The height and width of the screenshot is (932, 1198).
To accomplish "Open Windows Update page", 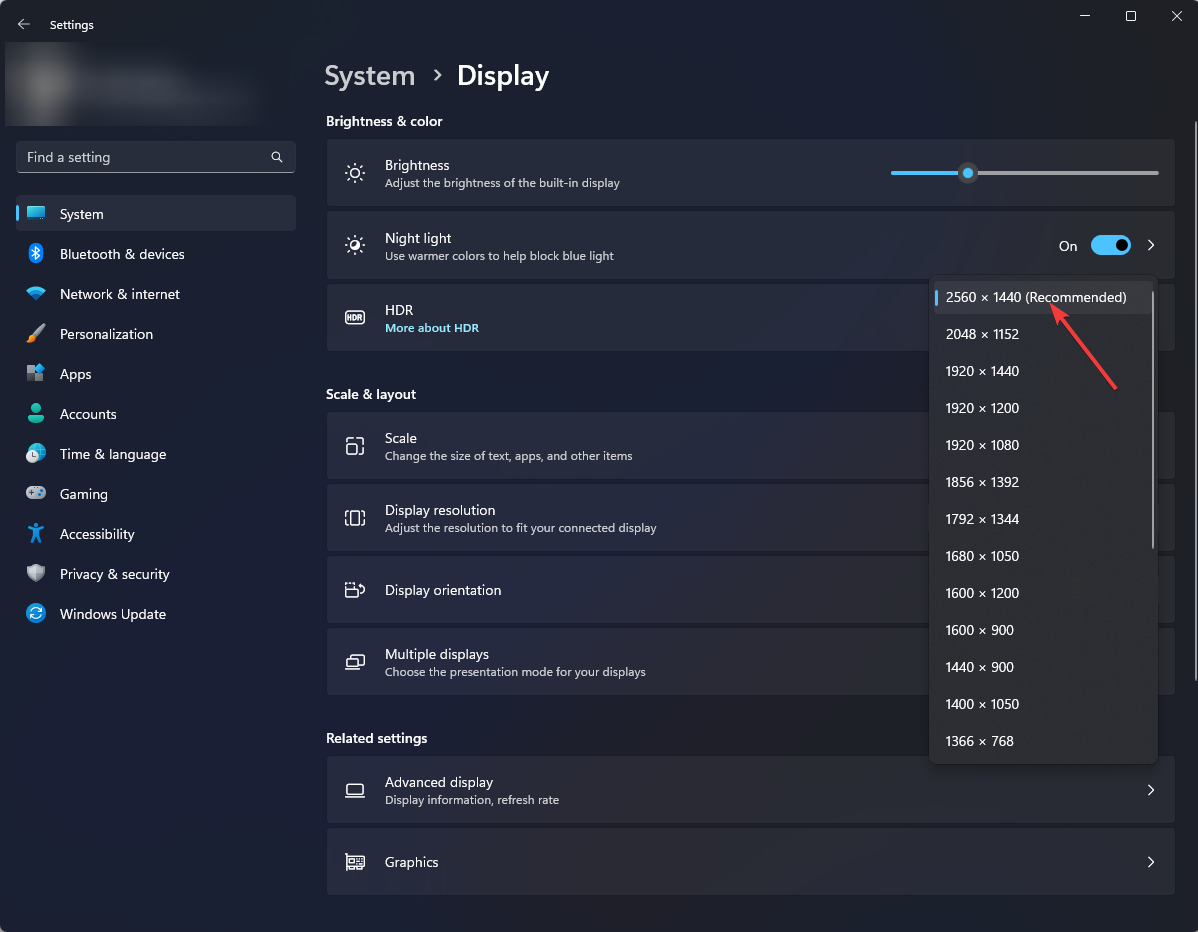I will click(x=156, y=614).
